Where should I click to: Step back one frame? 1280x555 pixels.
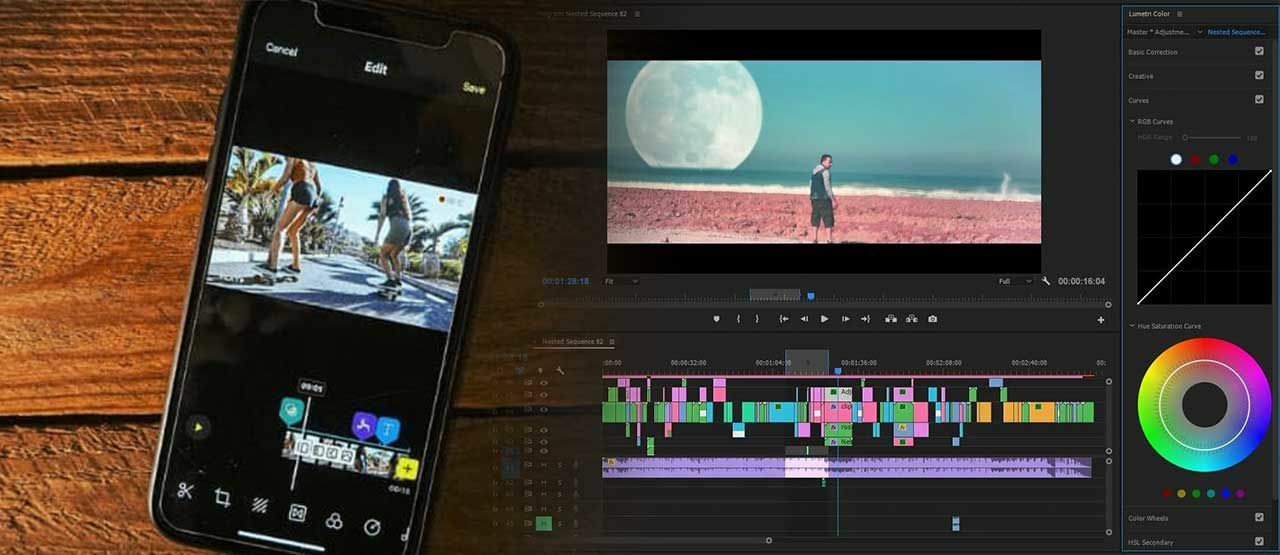(804, 319)
